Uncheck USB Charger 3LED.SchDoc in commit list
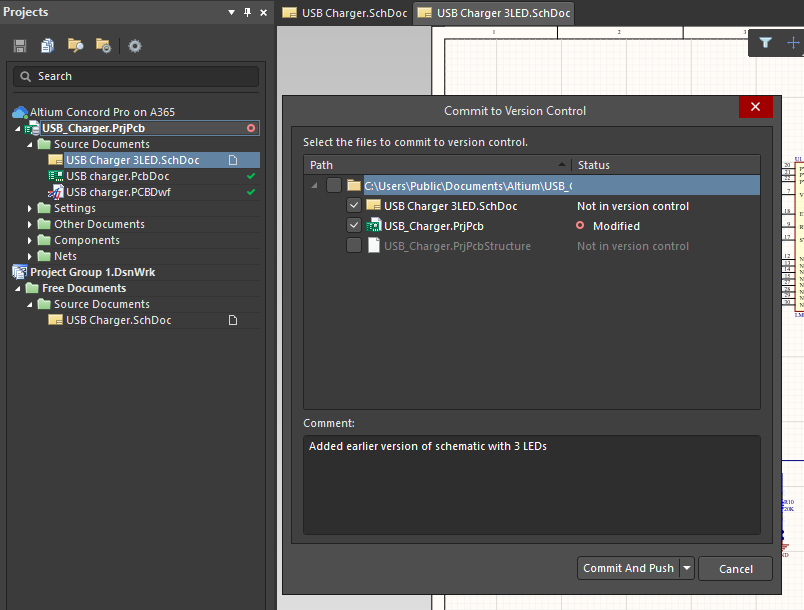 (354, 206)
